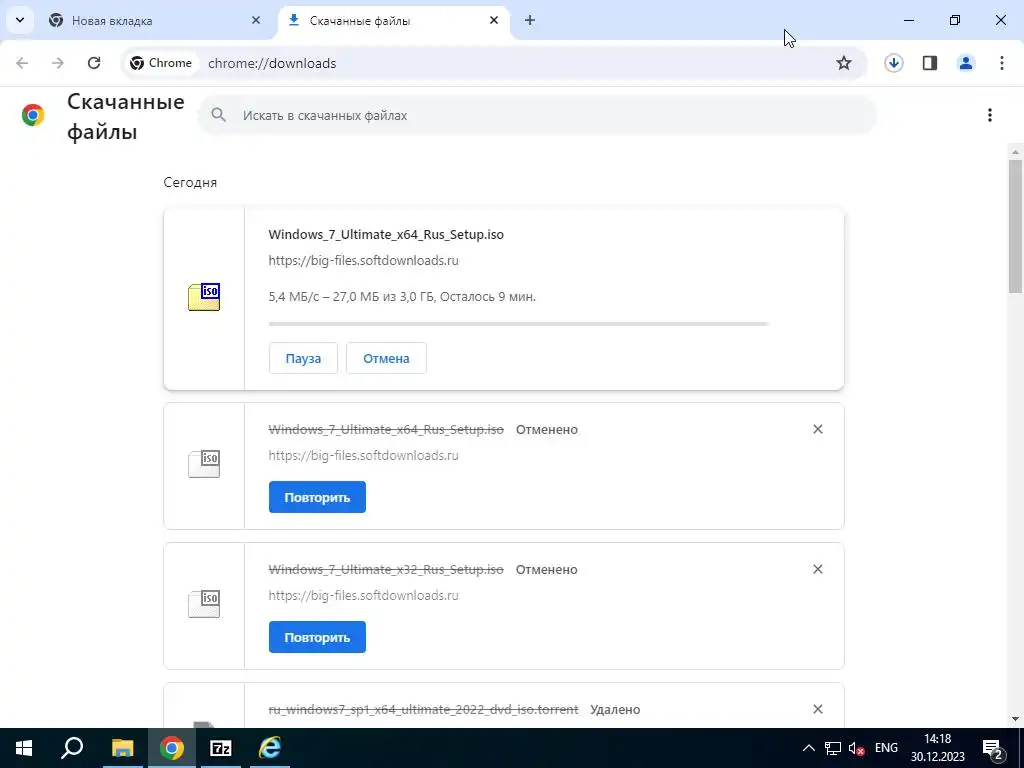Open the network status tray icon
The height and width of the screenshot is (768, 1024).
point(833,748)
